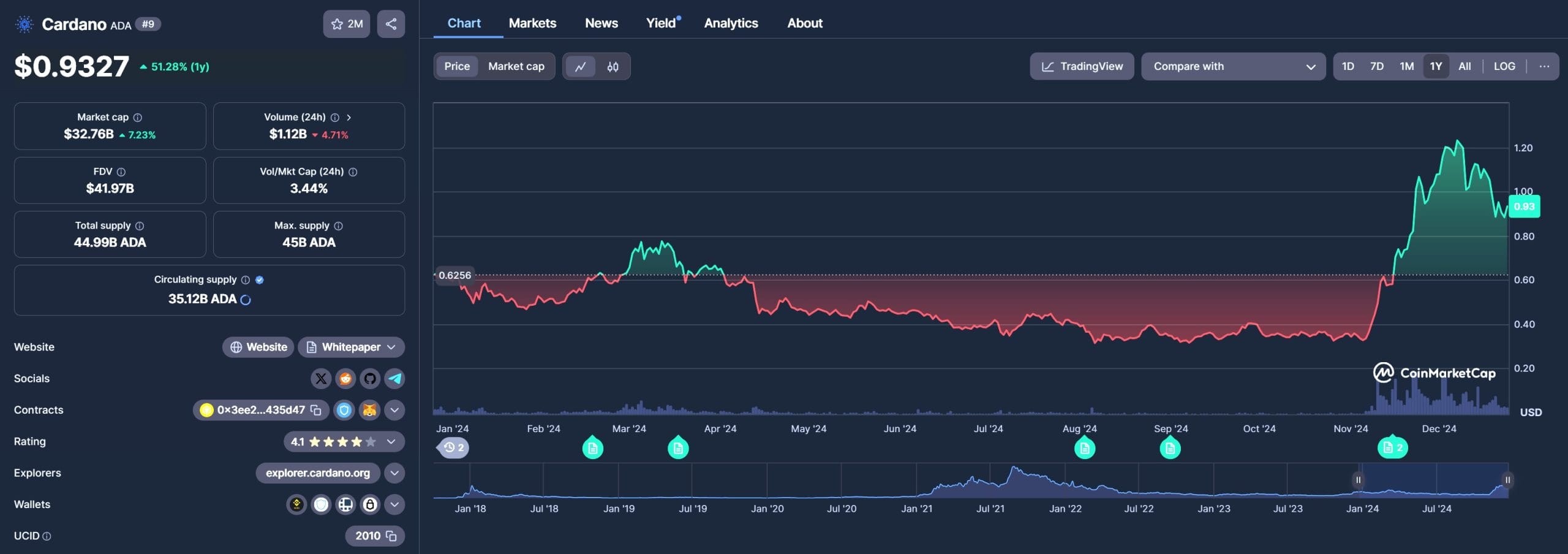Screen dimensions: 1568x554
Task: Open the lock-shaped wallet icon
Action: tap(370, 505)
